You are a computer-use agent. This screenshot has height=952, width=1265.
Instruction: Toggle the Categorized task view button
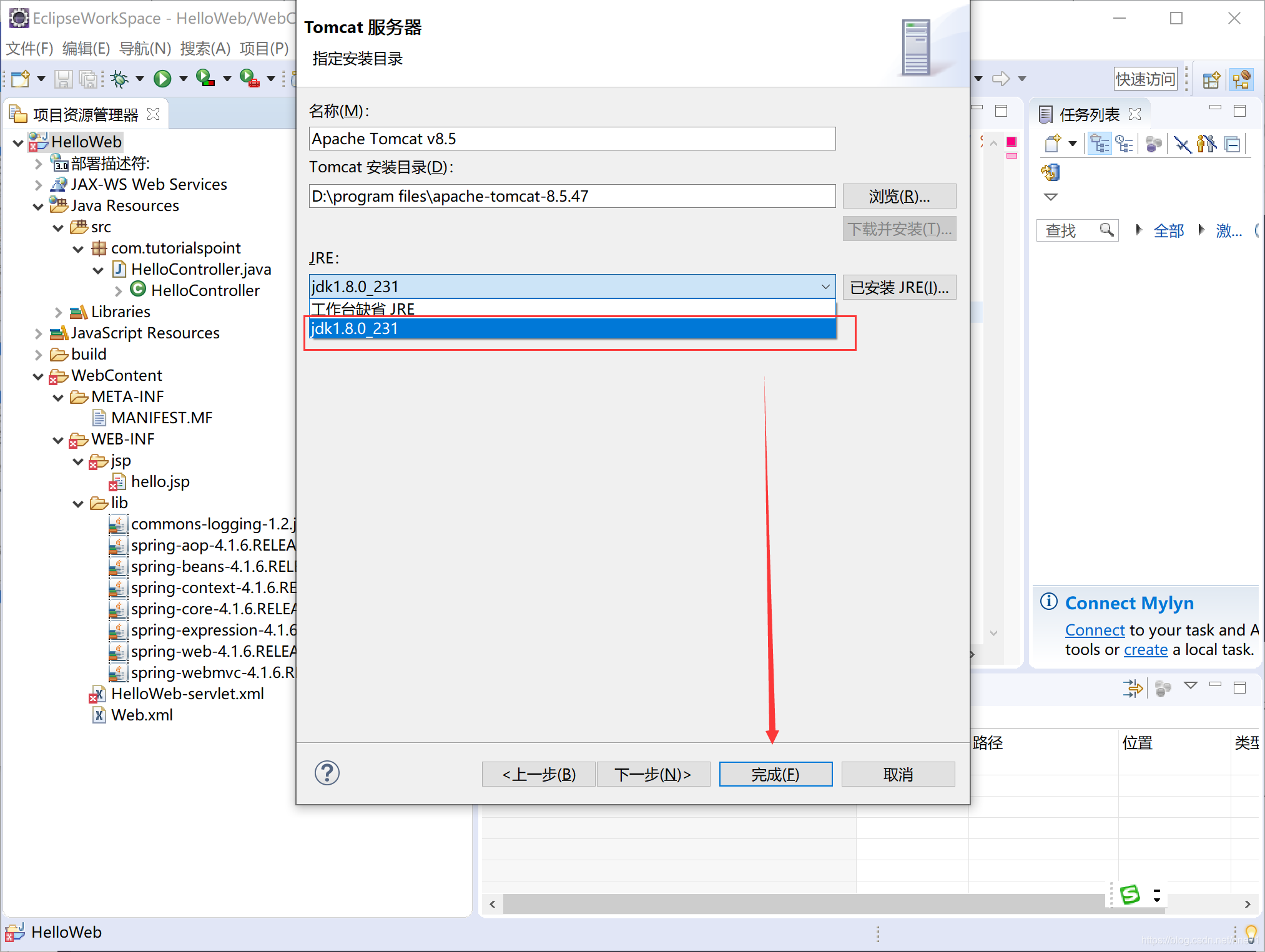[1100, 144]
